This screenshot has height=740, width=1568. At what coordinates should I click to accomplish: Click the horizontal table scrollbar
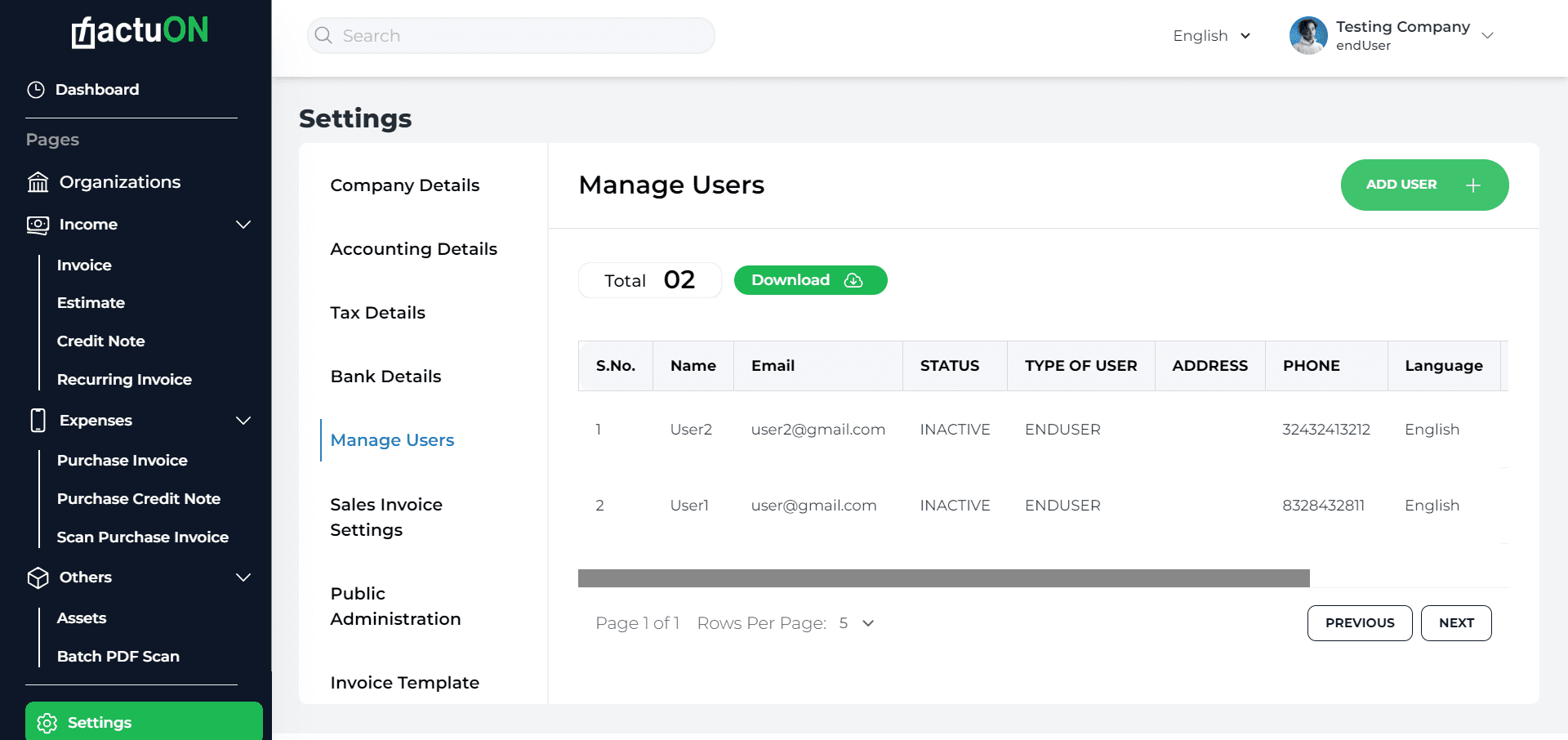click(x=943, y=578)
